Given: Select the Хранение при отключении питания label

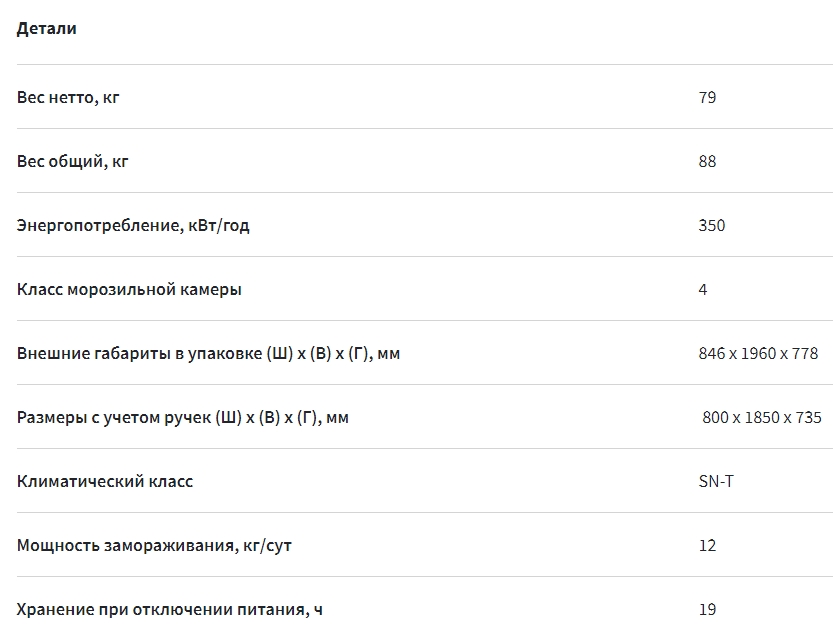Looking at the screenshot, I should (170, 609).
